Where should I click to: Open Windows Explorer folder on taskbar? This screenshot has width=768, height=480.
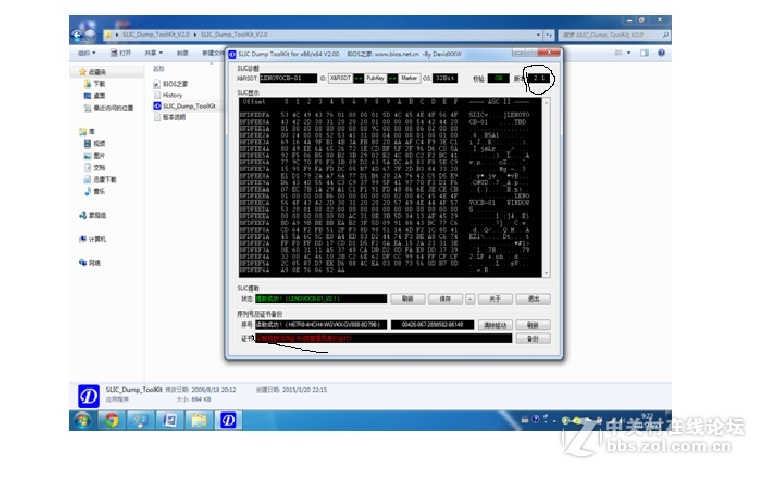pos(198,420)
